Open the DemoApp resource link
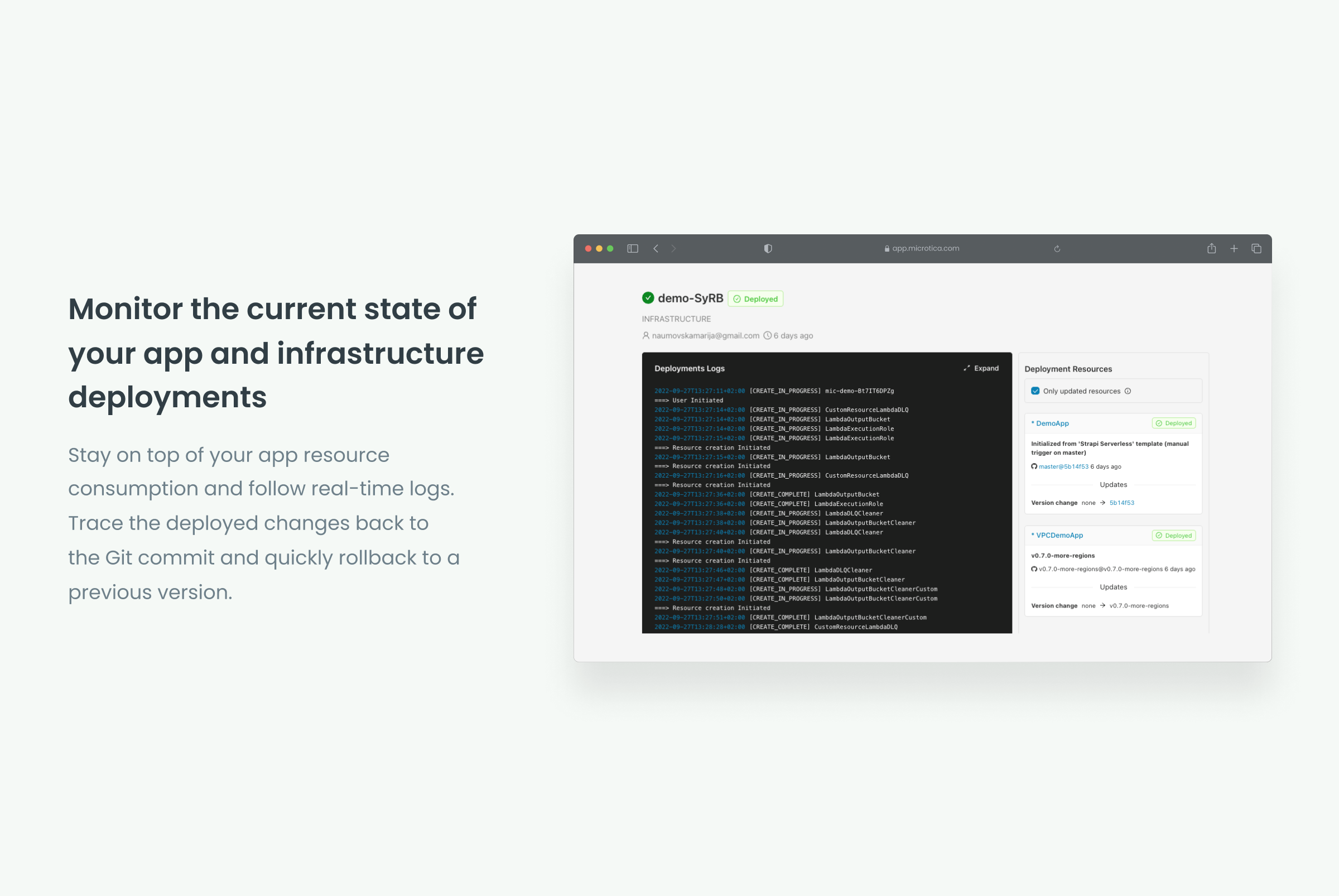This screenshot has height=896, width=1339. (1052, 423)
